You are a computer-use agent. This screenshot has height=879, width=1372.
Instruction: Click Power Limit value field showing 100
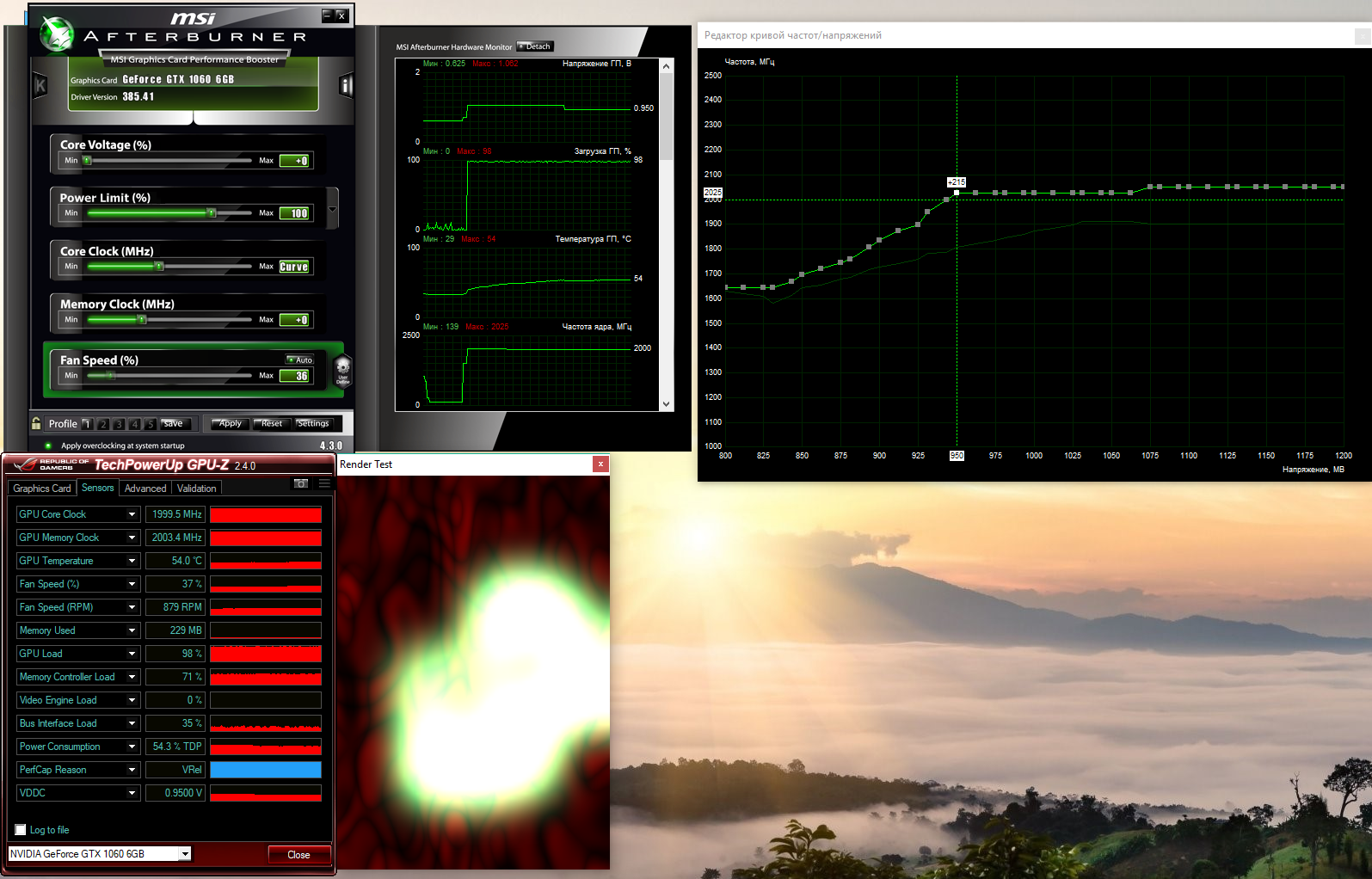coord(294,213)
